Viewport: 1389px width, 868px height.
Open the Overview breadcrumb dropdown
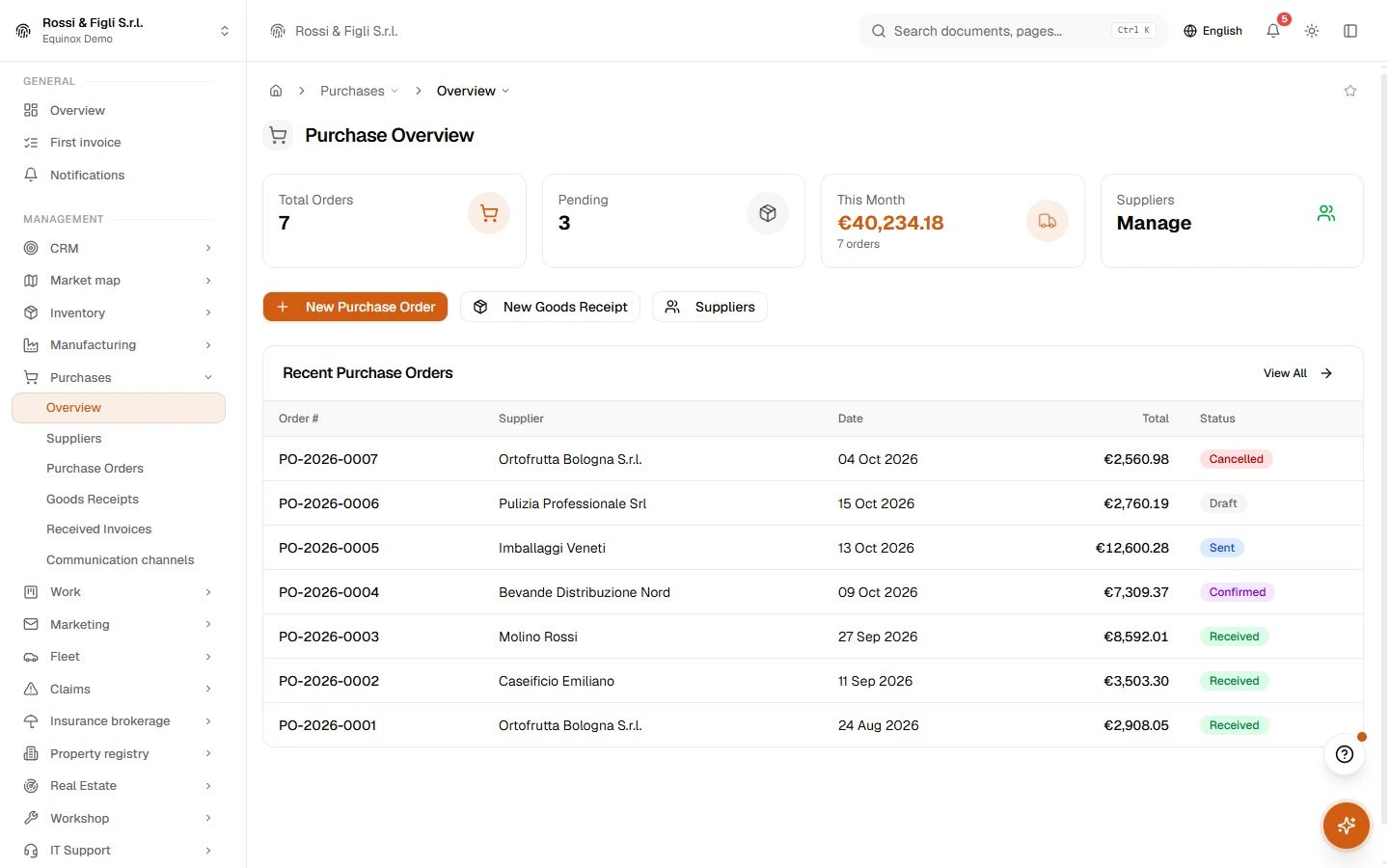tap(473, 91)
